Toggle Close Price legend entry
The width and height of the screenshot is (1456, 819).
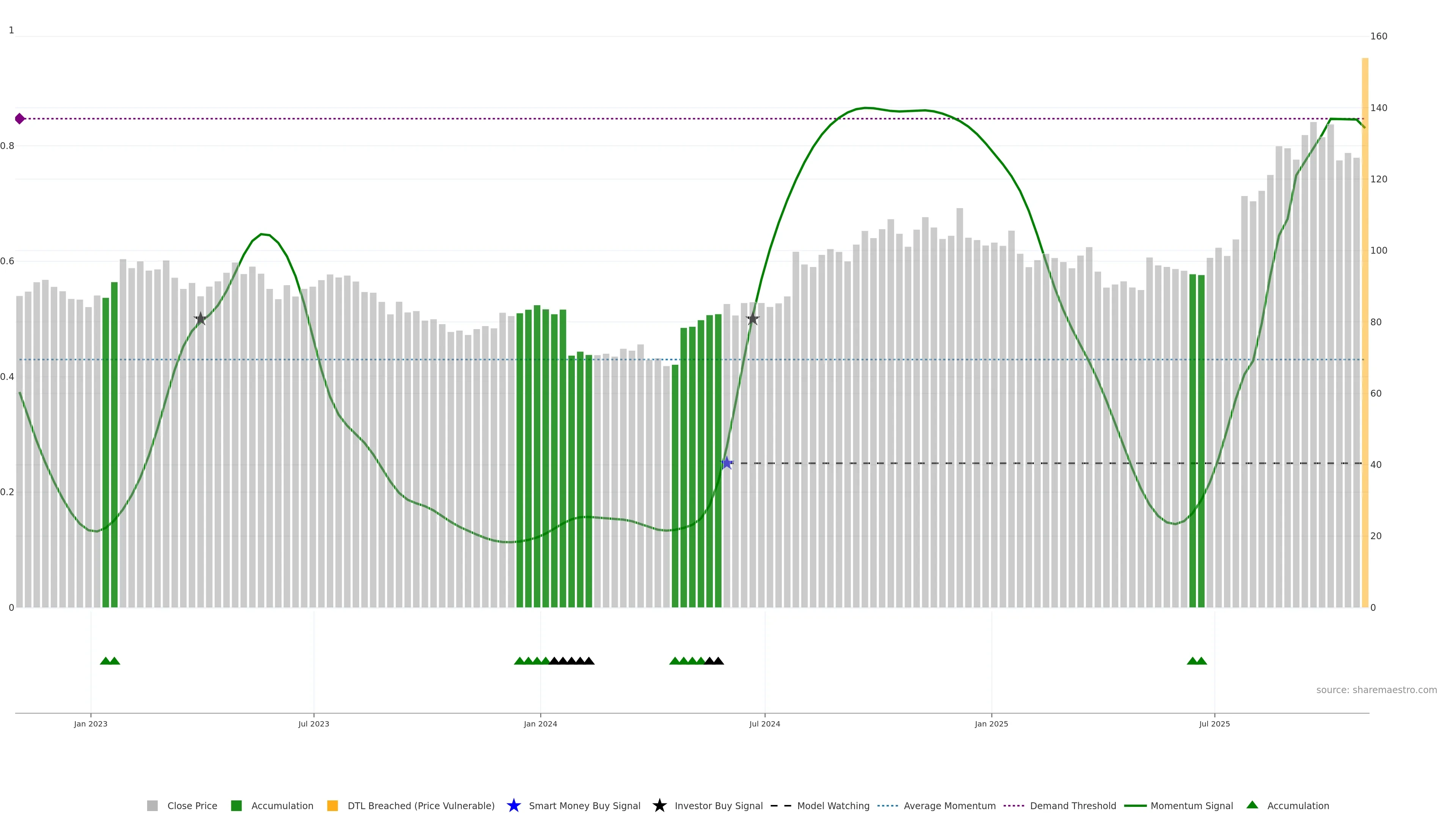[191, 805]
